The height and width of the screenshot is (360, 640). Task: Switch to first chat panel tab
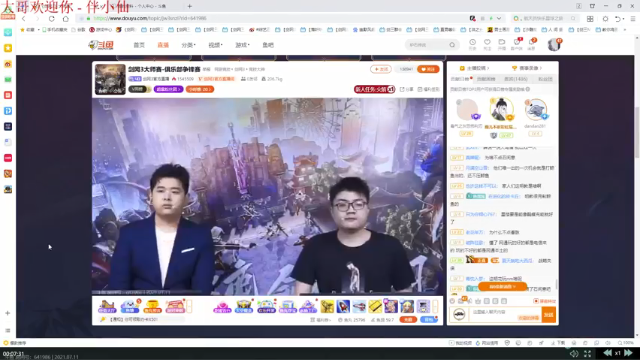click(460, 79)
